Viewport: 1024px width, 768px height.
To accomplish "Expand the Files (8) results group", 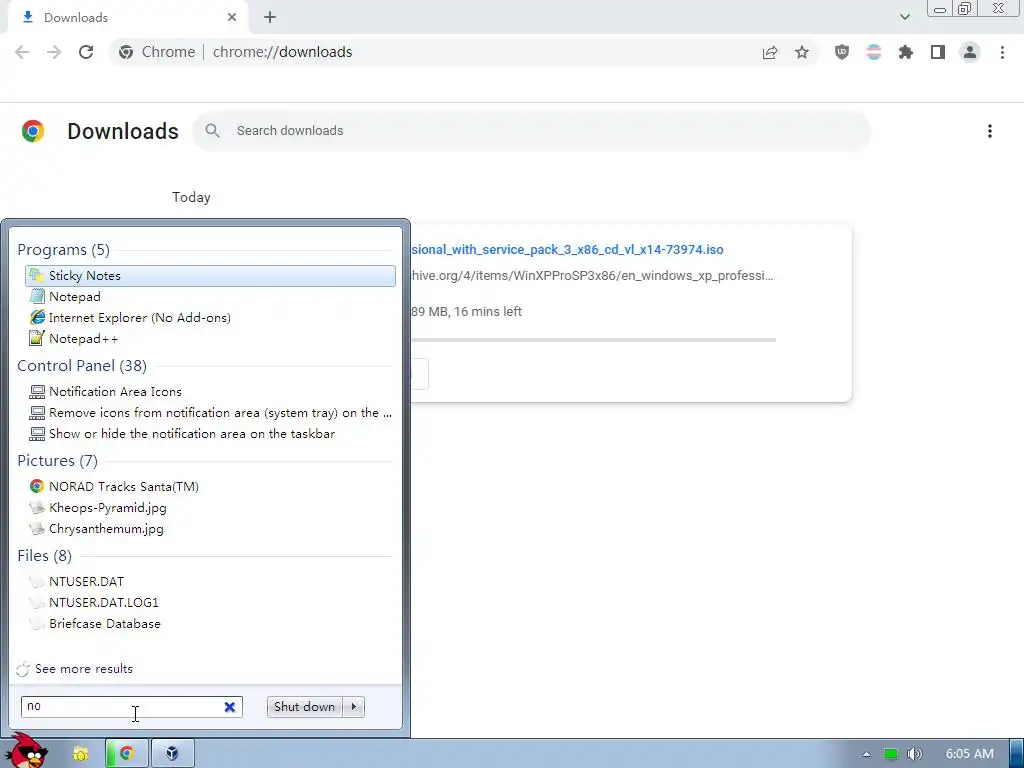I will tap(44, 556).
